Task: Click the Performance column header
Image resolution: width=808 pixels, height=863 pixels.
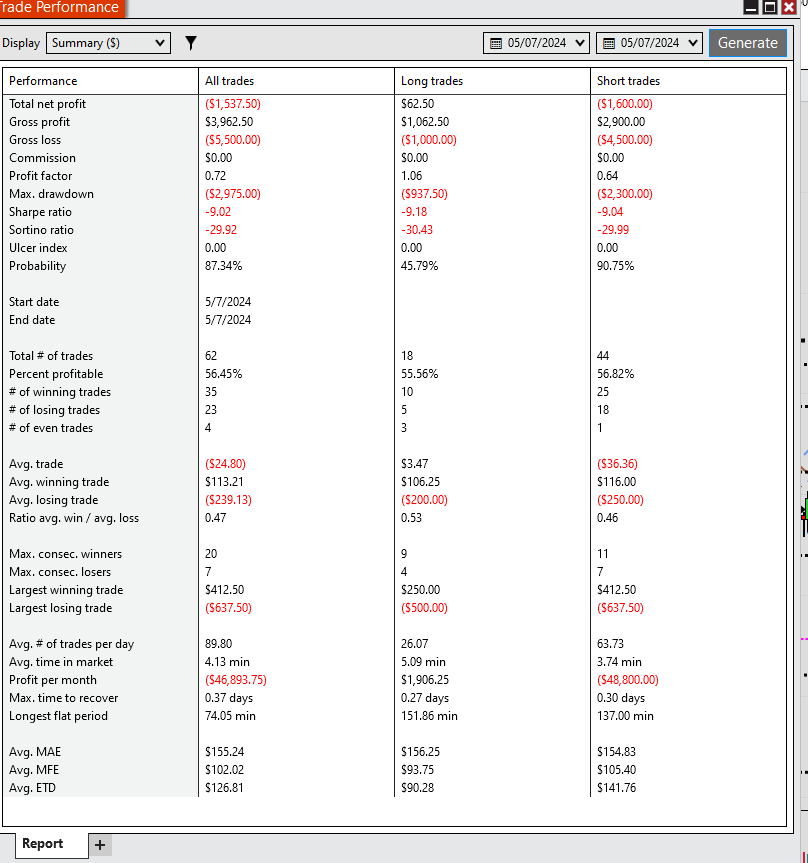Action: click(x=100, y=81)
